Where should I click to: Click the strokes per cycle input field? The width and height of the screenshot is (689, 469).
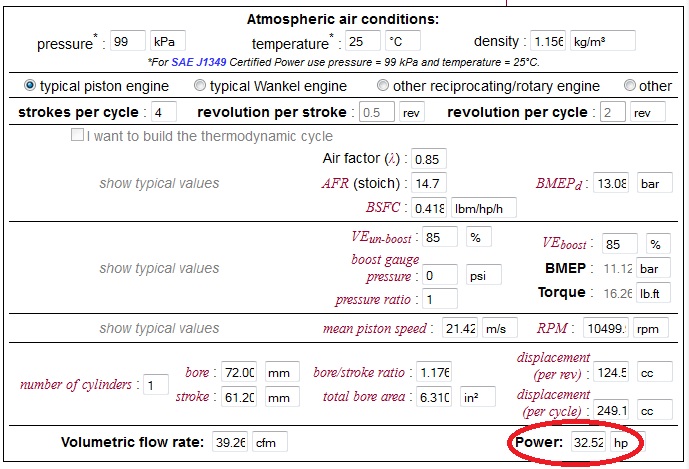(x=164, y=112)
